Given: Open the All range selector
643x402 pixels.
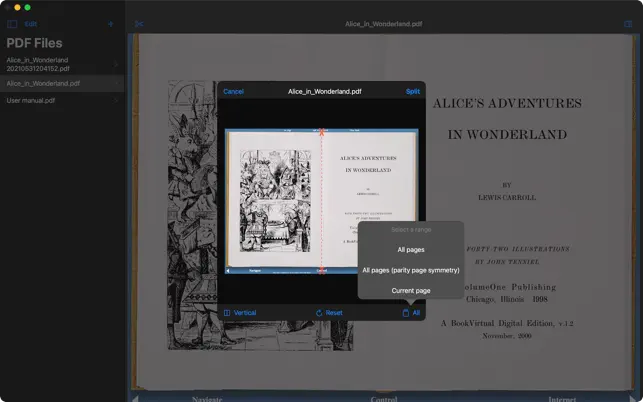Looking at the screenshot, I should click(411, 313).
